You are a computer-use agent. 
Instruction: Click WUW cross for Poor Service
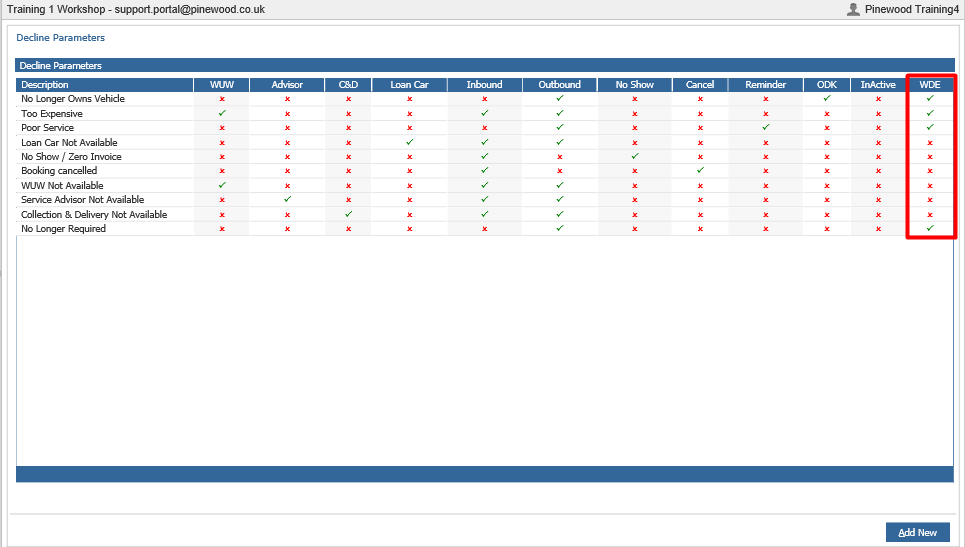(222, 128)
